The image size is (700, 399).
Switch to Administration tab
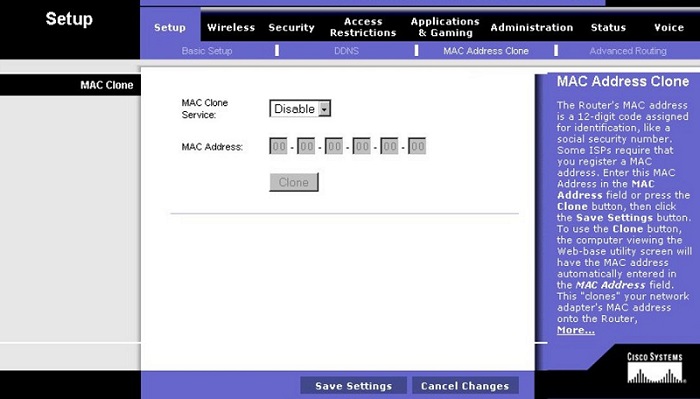pos(531,27)
